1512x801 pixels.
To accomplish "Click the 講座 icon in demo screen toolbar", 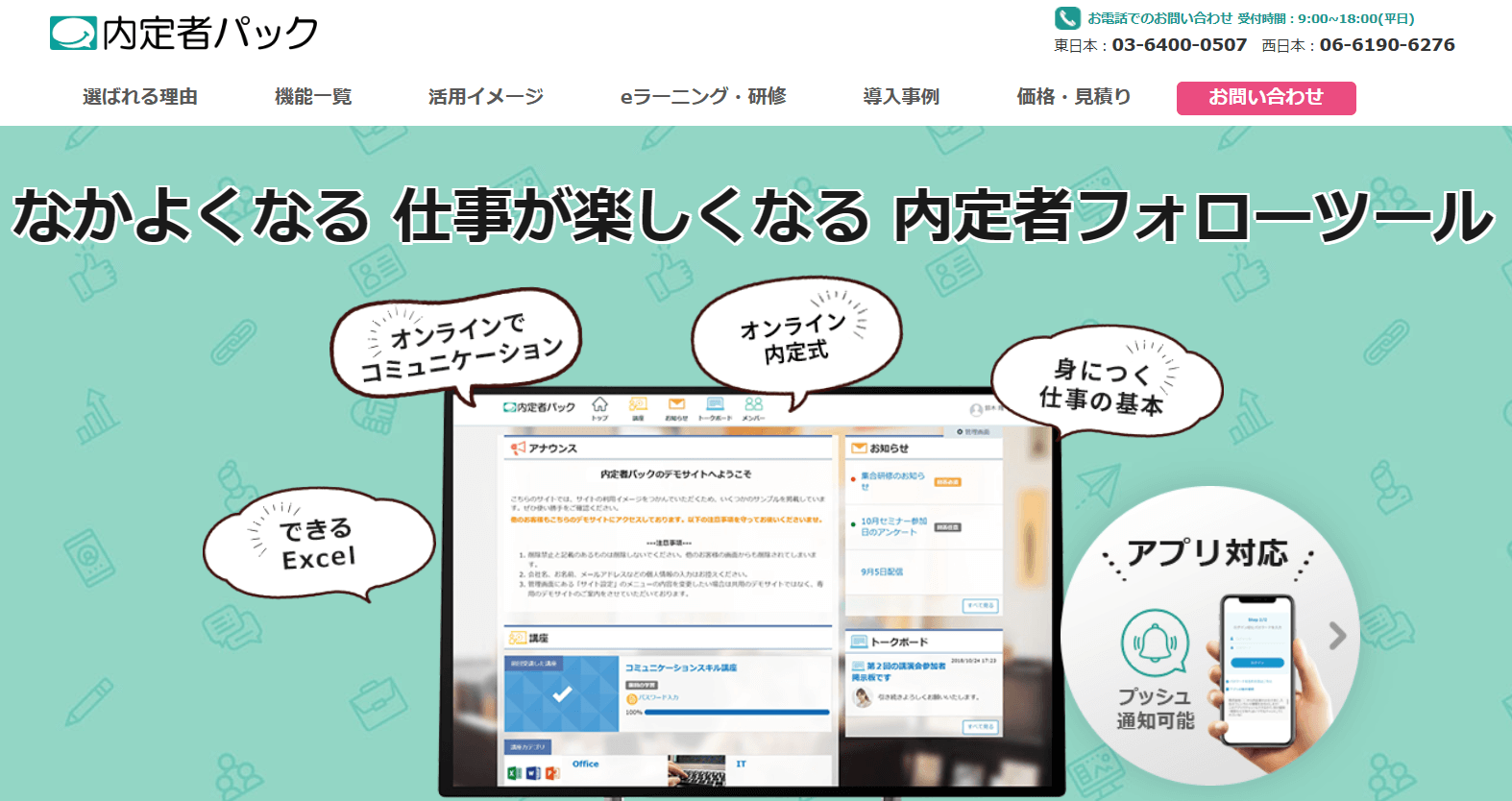I will point(638,408).
